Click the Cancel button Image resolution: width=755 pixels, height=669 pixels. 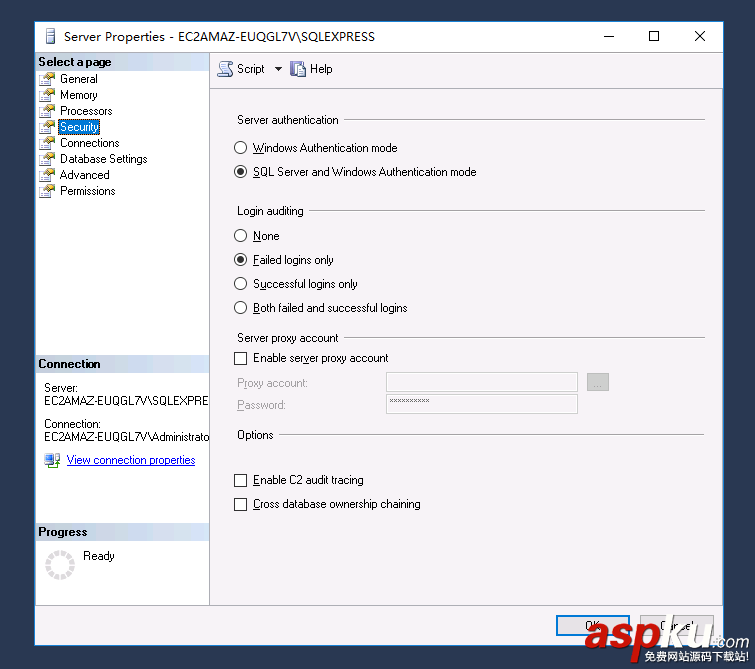pos(677,625)
